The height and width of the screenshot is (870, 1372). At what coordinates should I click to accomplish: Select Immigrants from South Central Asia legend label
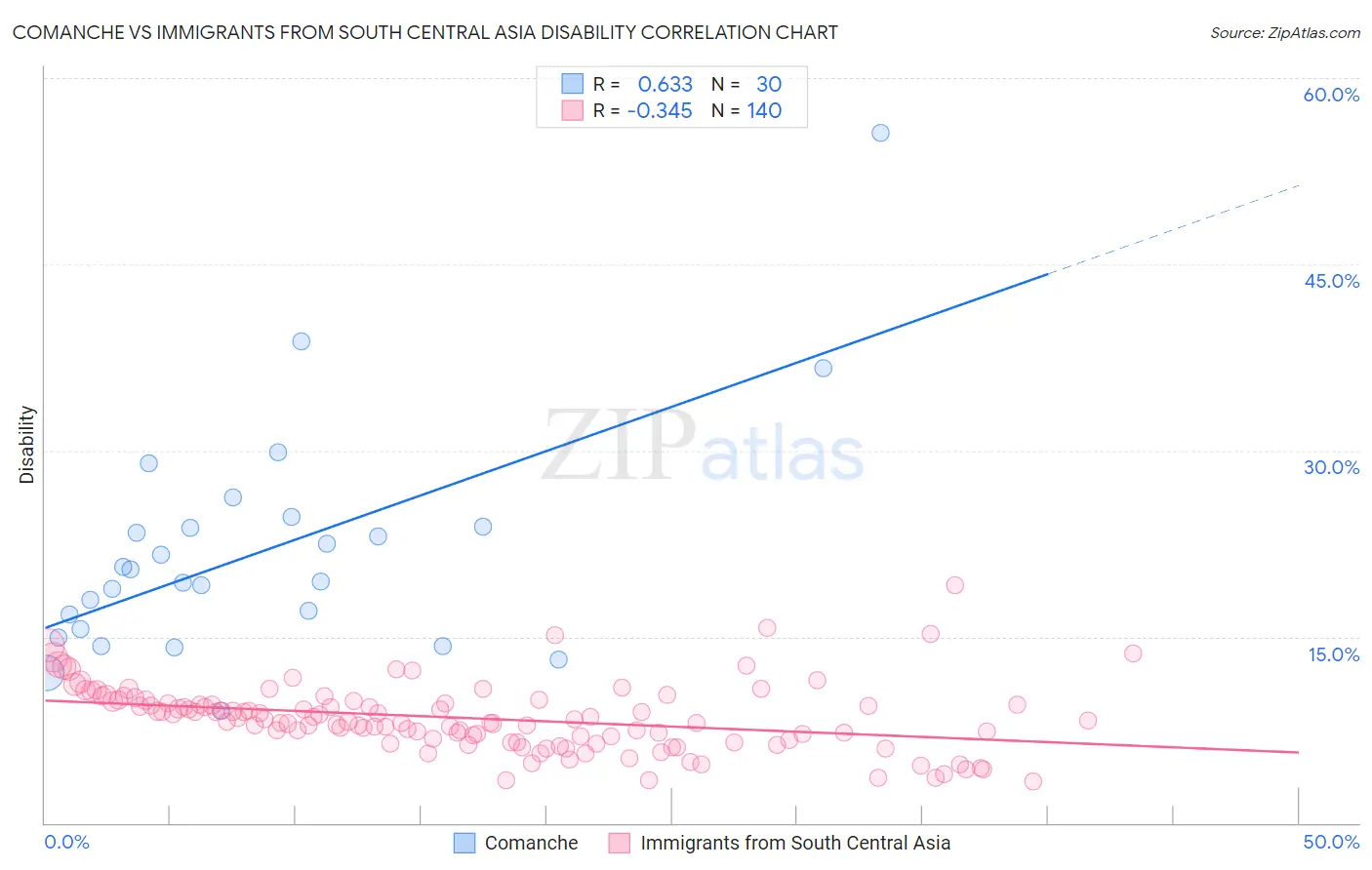(795, 843)
